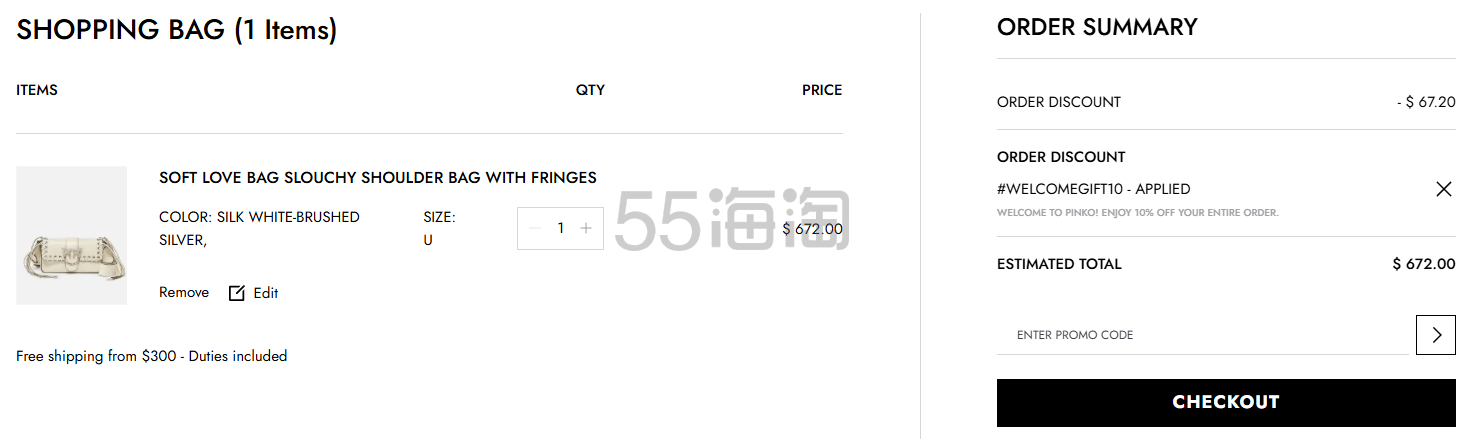Submit promo code with the arrow button

click(1436, 335)
